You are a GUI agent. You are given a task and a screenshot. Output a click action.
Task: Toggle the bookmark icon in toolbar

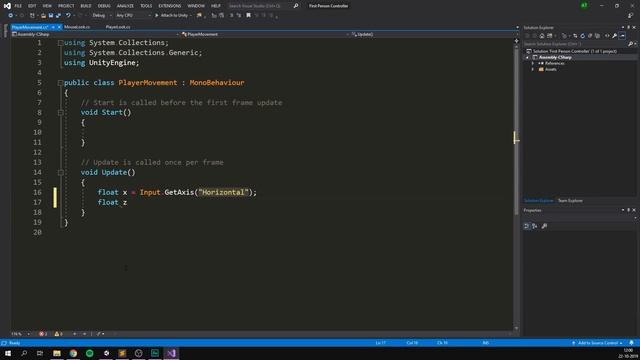click(248, 16)
